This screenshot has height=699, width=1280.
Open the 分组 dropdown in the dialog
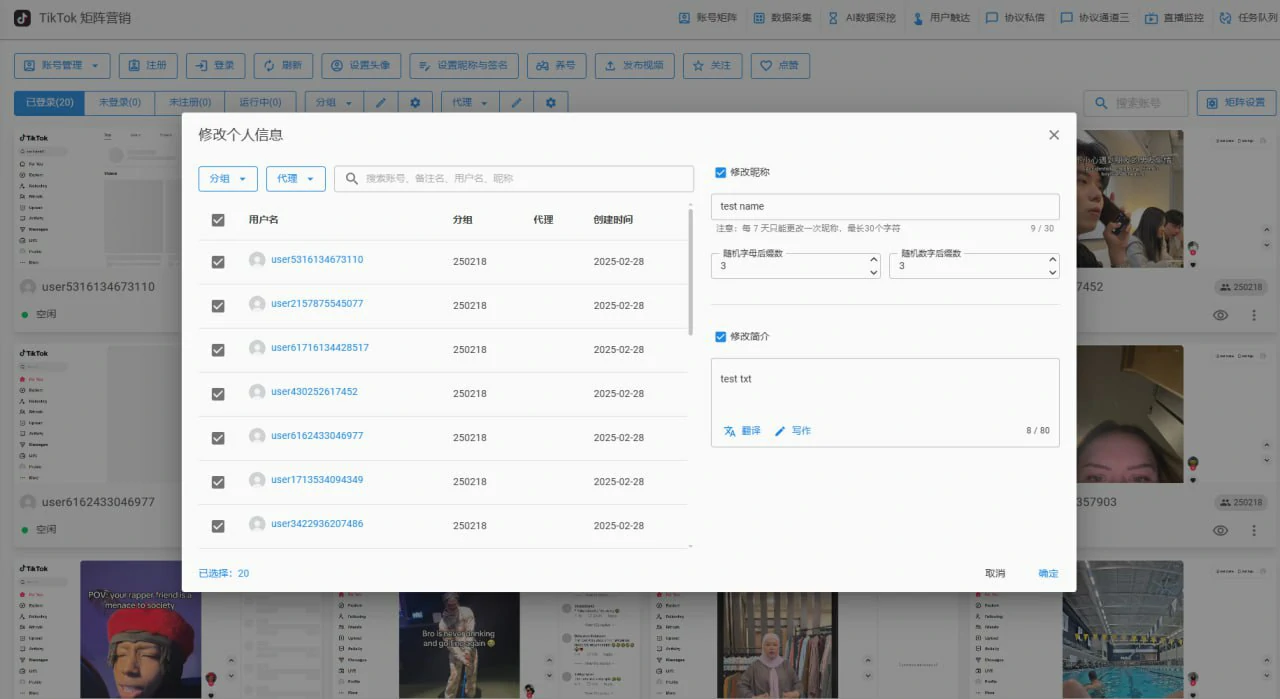click(227, 178)
